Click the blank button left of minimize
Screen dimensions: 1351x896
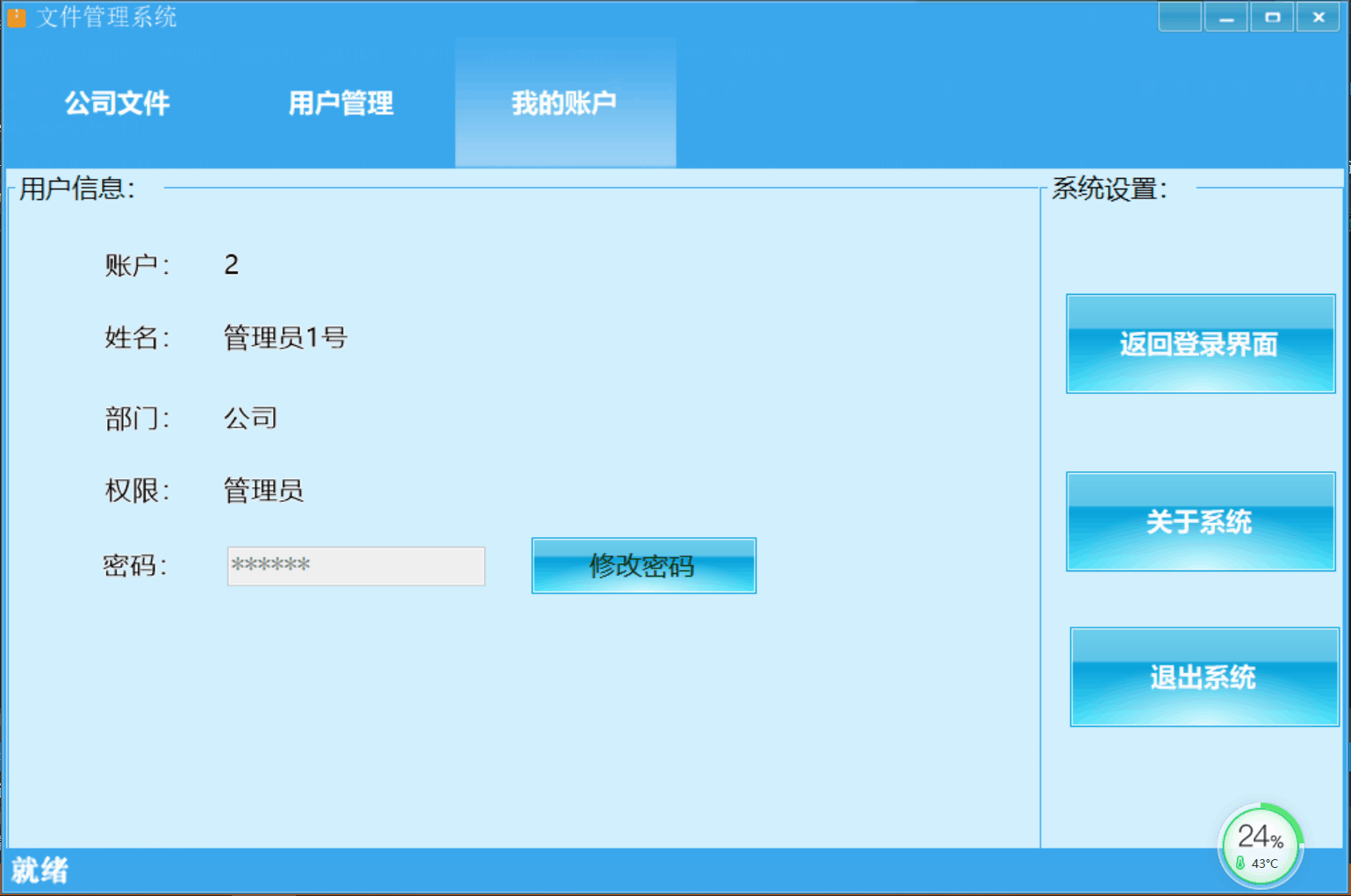tap(1179, 17)
